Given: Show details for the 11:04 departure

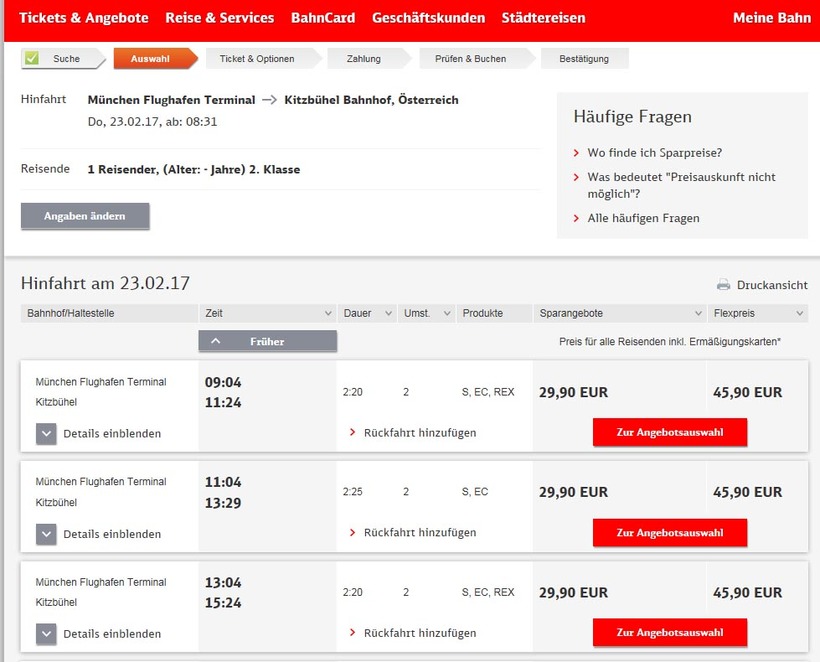Looking at the screenshot, I should (x=47, y=534).
